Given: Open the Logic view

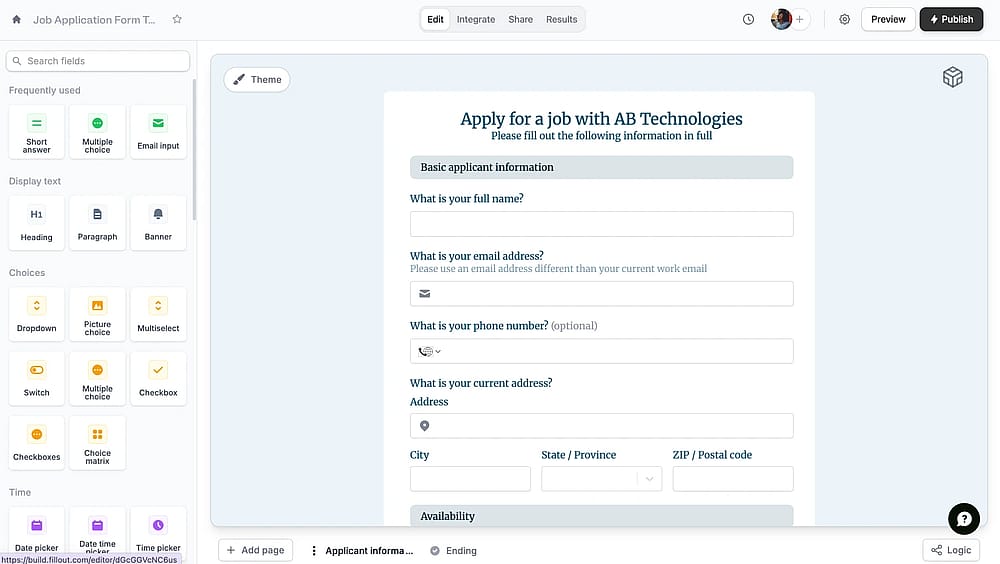Looking at the screenshot, I should [x=951, y=550].
